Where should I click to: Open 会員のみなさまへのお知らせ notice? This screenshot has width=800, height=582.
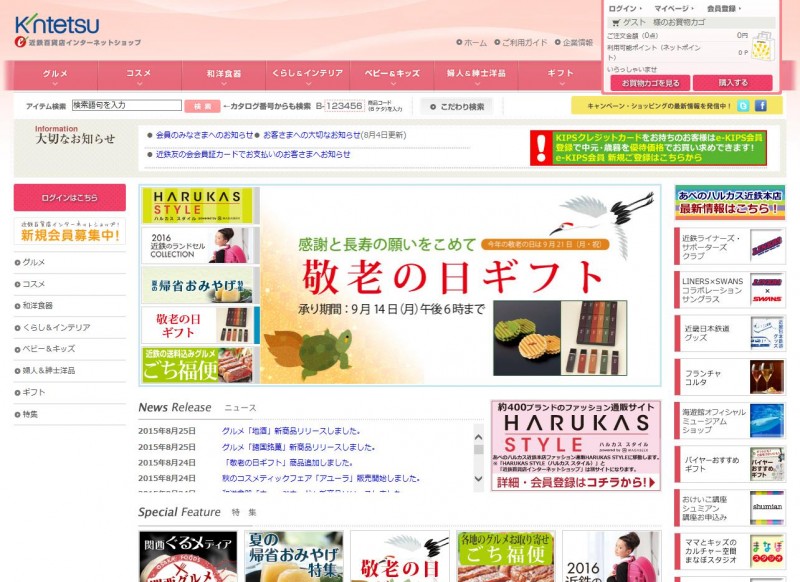pyautogui.click(x=204, y=135)
